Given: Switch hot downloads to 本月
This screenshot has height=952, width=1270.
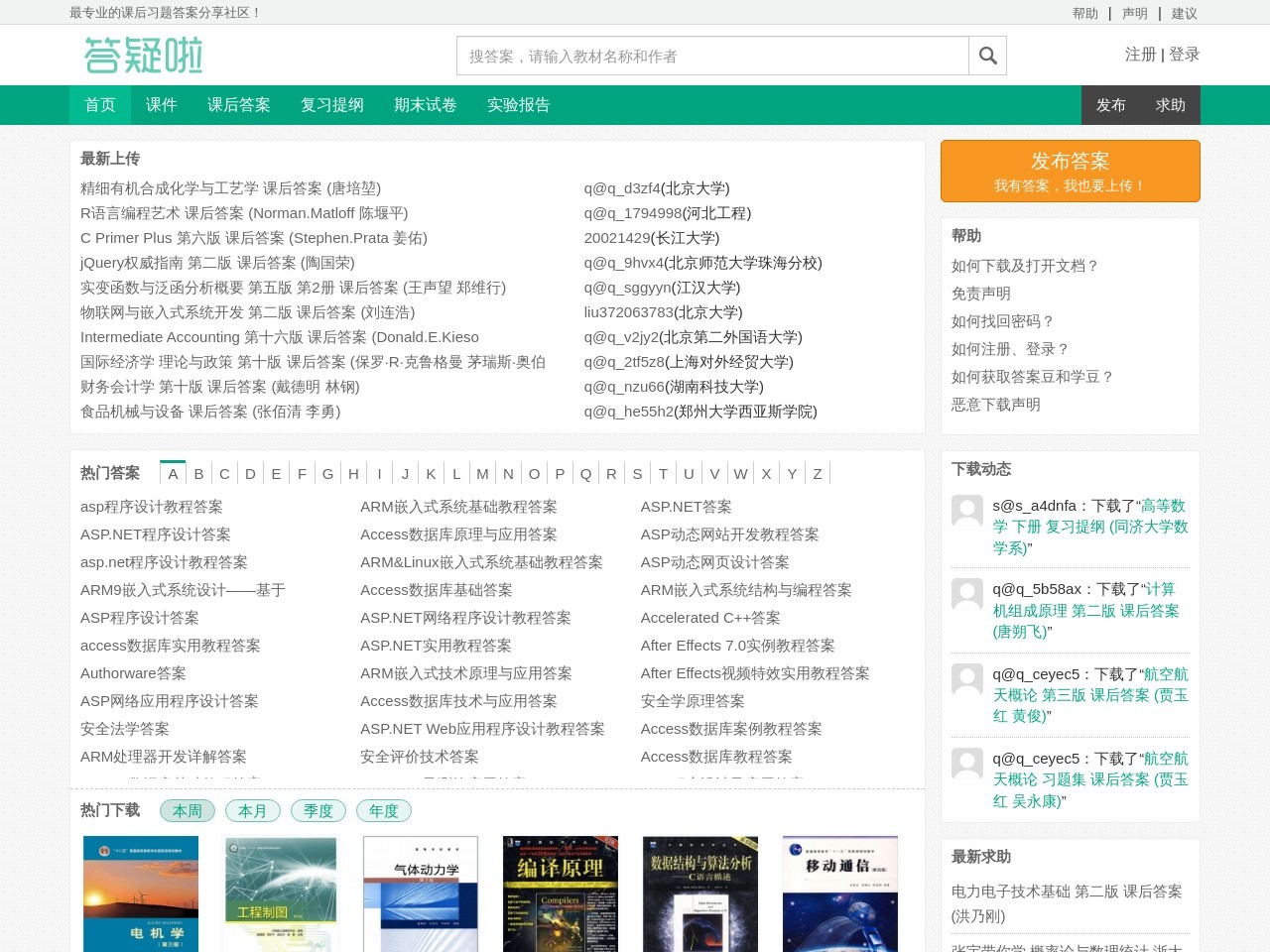Looking at the screenshot, I should pyautogui.click(x=253, y=811).
